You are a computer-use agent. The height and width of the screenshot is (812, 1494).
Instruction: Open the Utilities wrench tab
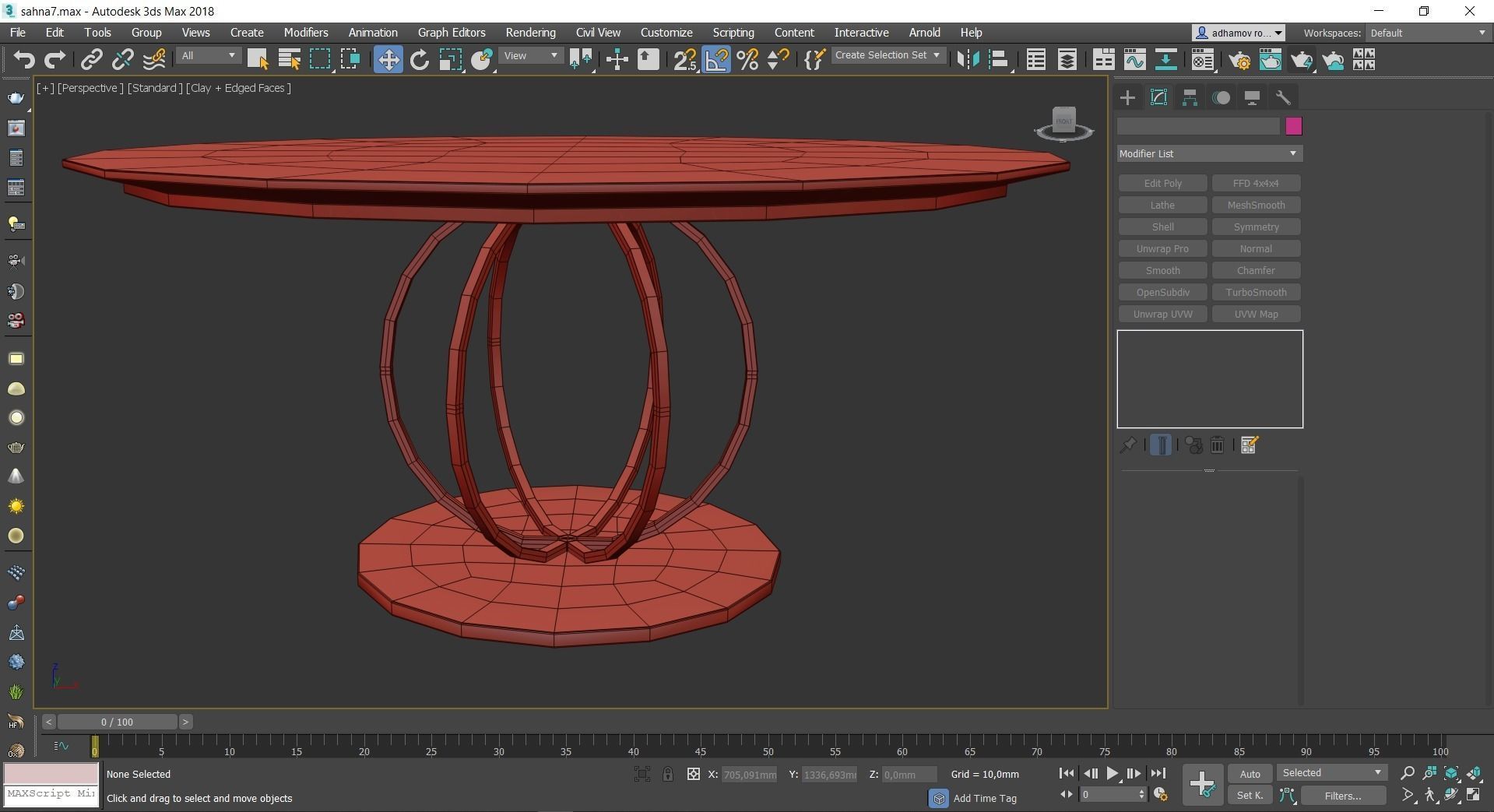(1283, 97)
